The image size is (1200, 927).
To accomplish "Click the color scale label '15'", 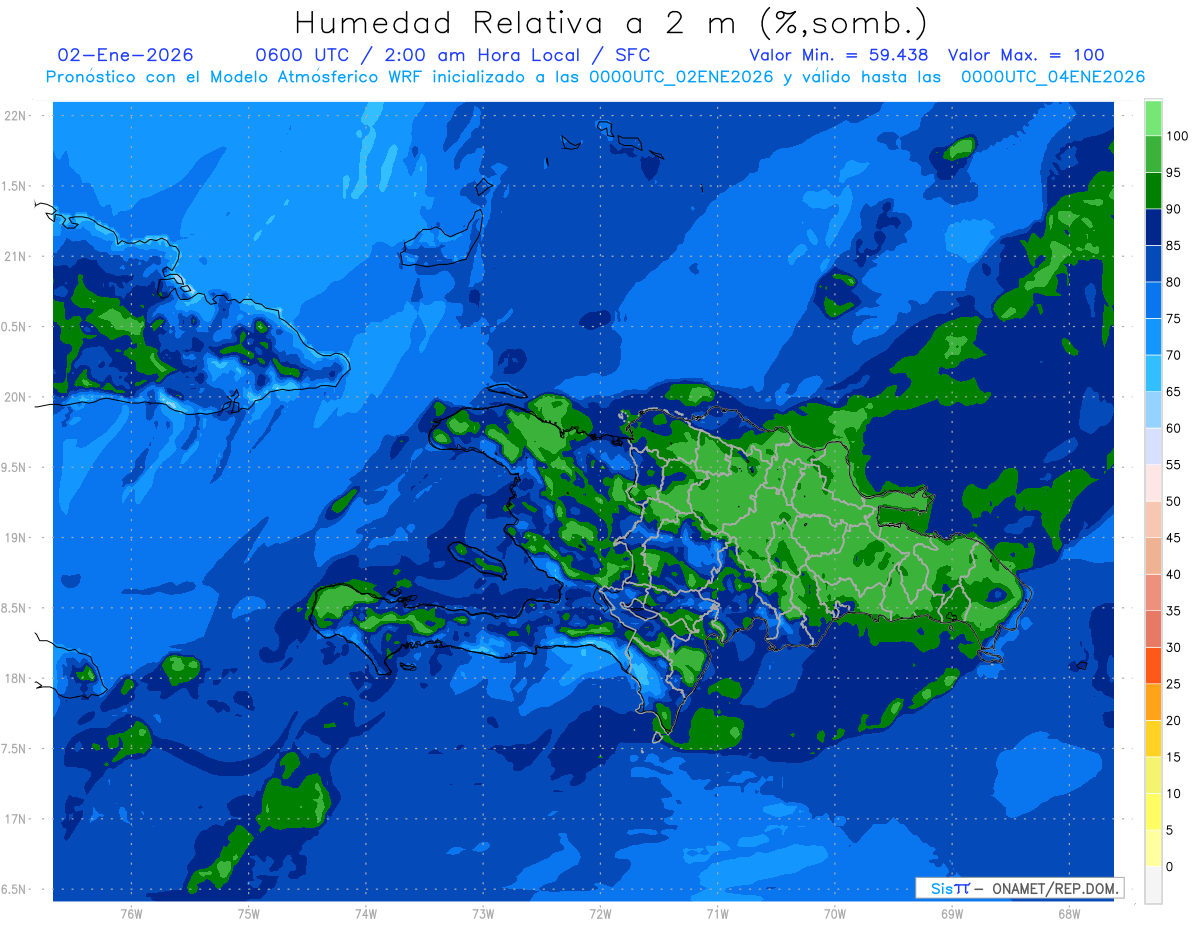I will click(1173, 757).
